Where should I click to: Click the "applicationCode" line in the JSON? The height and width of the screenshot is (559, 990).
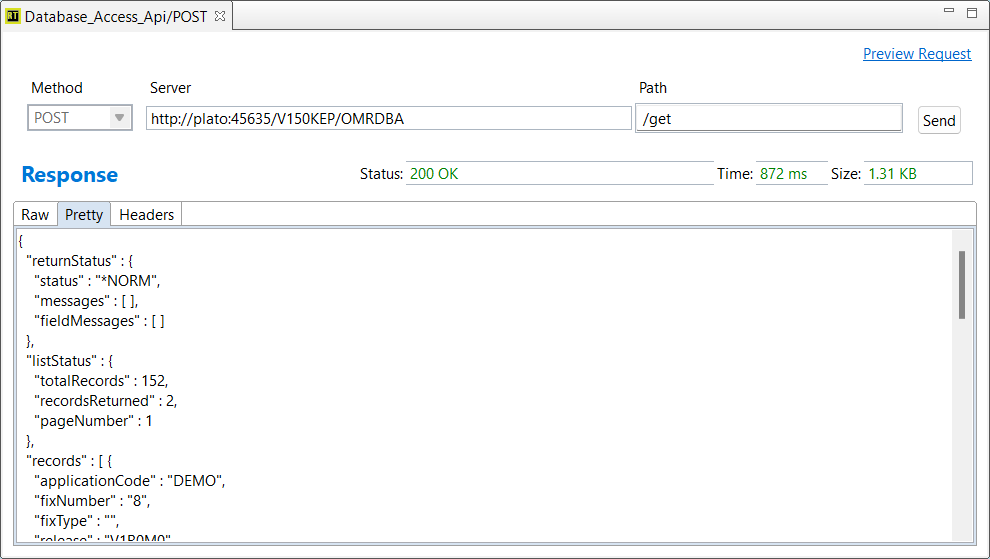[130, 481]
